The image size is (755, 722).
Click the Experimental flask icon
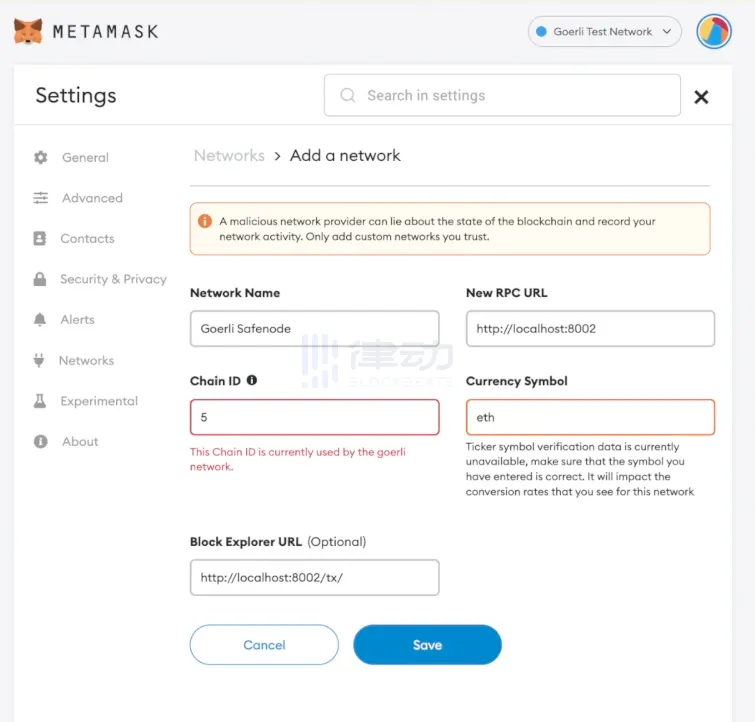pyautogui.click(x=40, y=401)
